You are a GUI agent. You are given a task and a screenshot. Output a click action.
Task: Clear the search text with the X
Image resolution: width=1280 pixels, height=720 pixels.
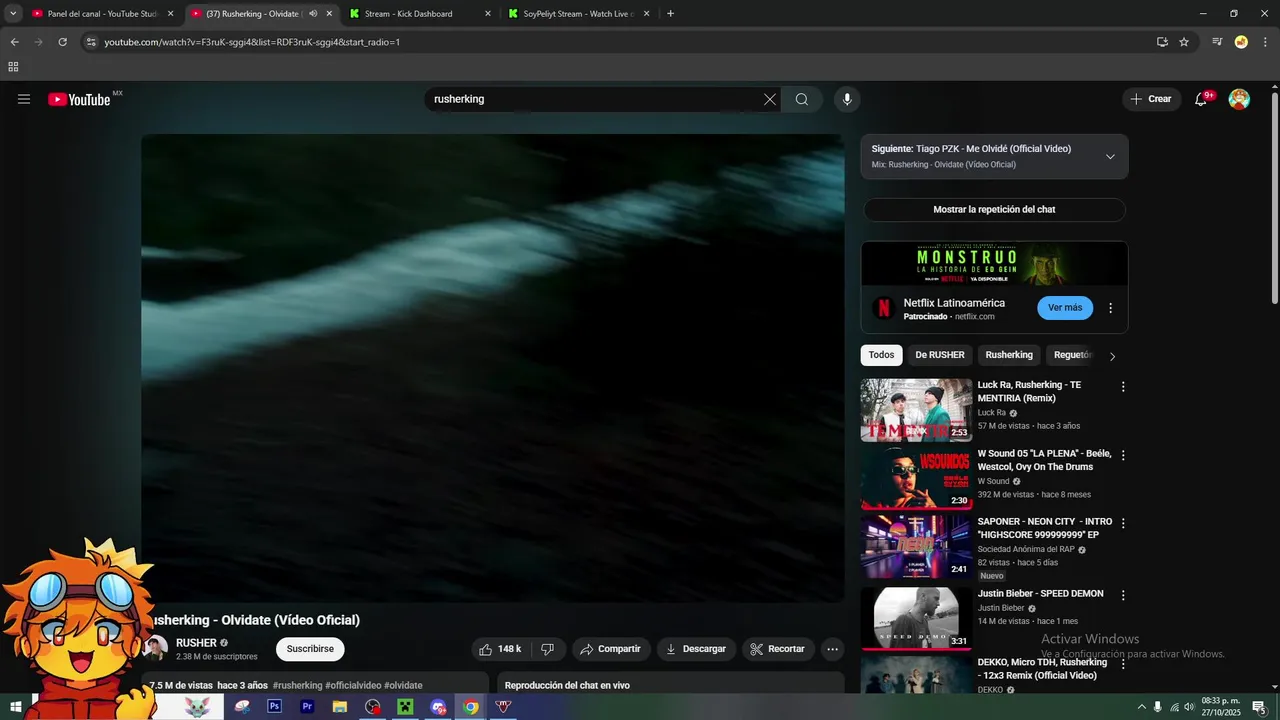click(769, 99)
